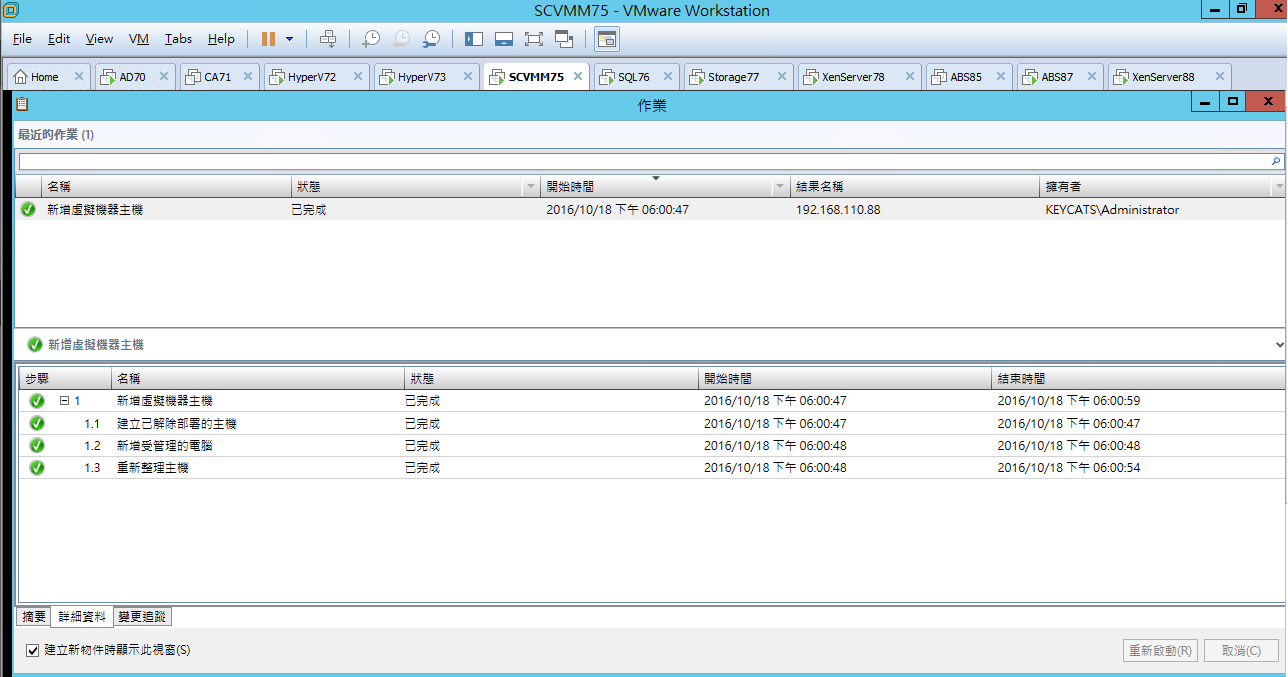Click the result name 192.168.110.88
Screen dimensions: 1288x677
838,210
